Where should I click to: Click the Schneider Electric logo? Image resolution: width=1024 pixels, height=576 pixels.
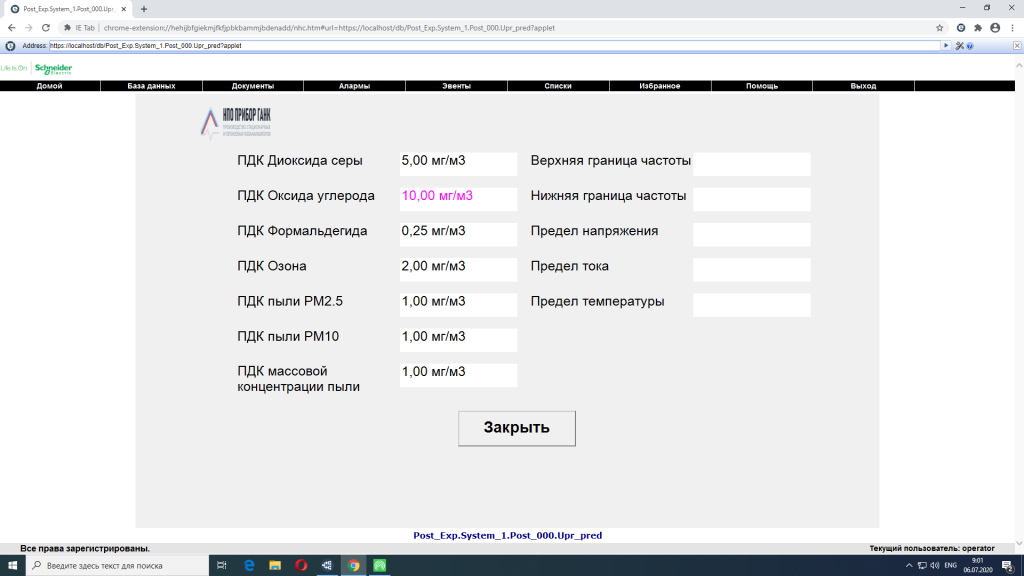click(x=52, y=68)
